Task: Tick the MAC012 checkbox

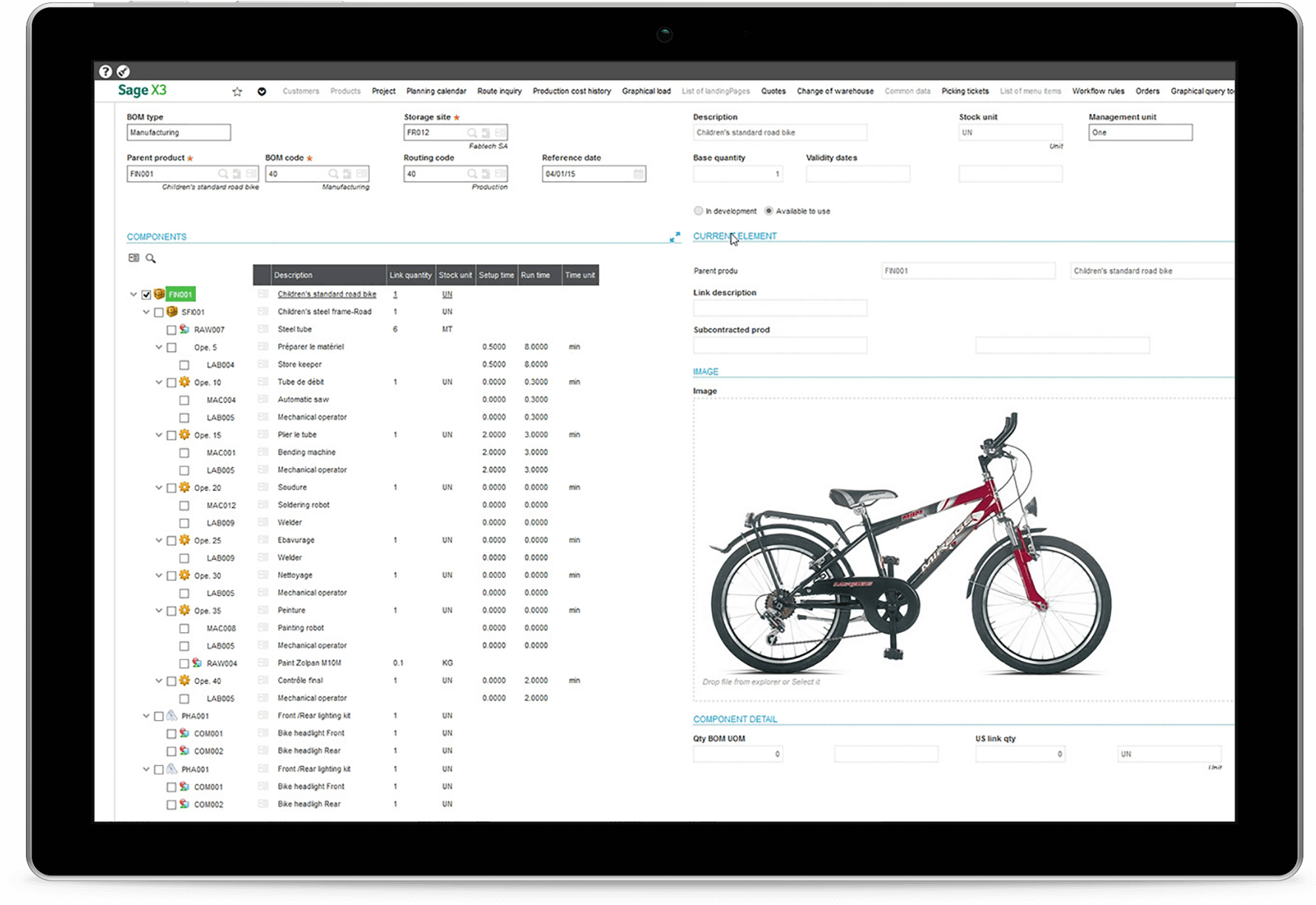Action: click(184, 506)
